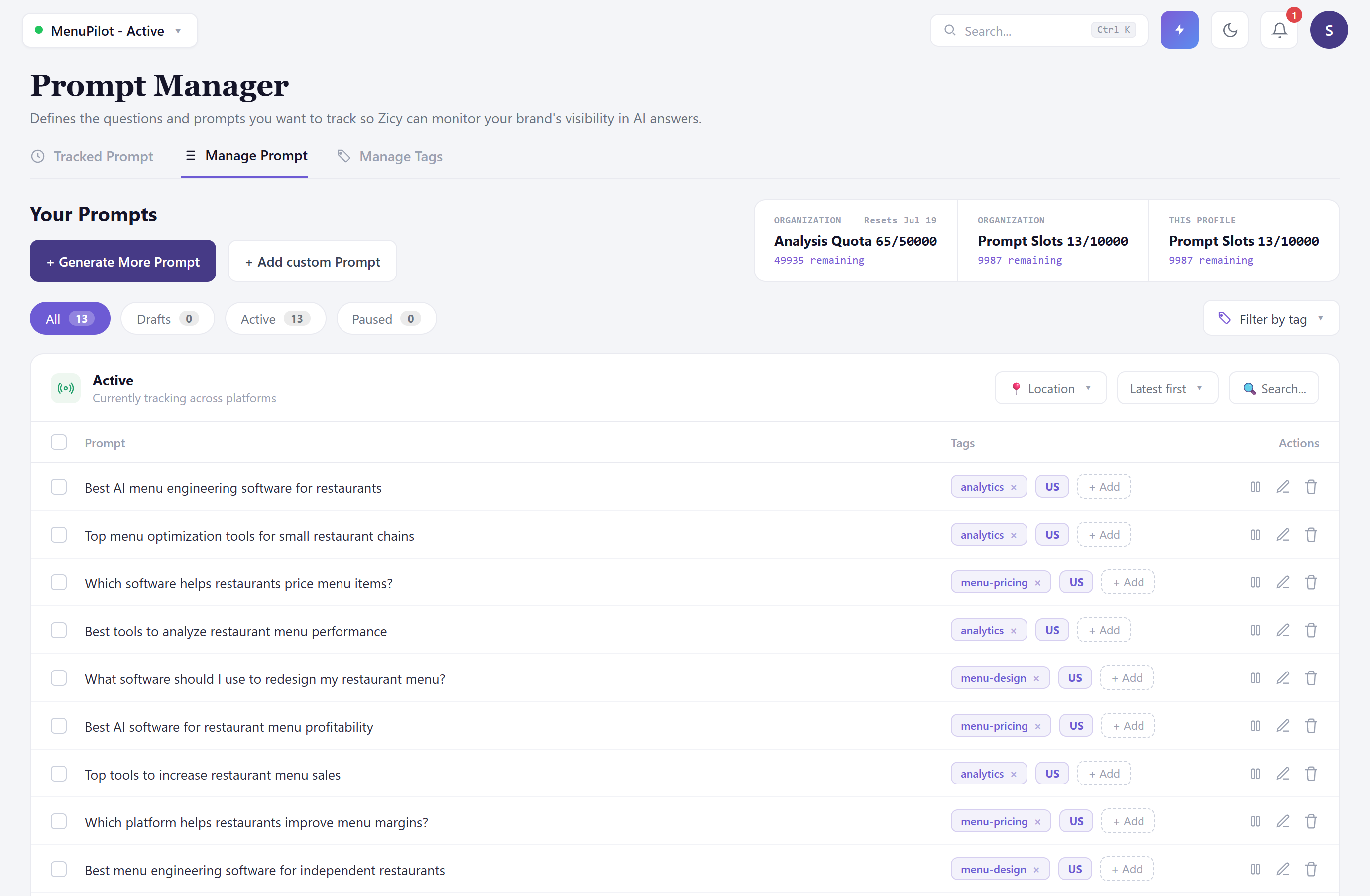The height and width of the screenshot is (896, 1370).
Task: Click the top Search field
Action: click(1038, 30)
